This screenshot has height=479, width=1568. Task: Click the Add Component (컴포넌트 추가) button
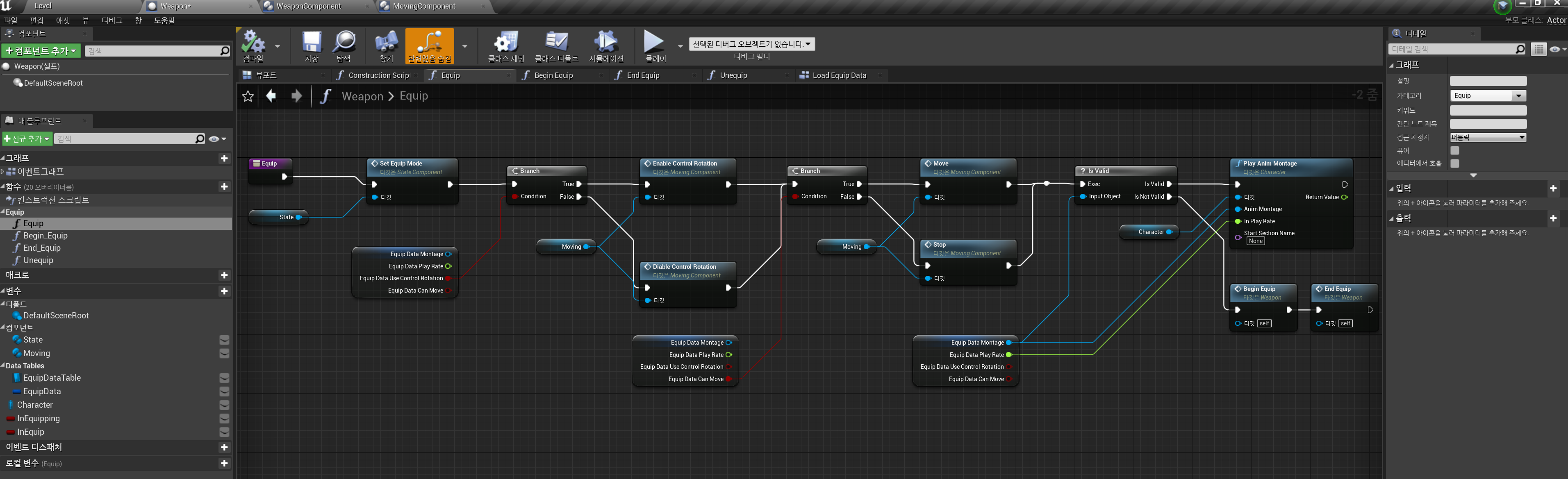[x=41, y=50]
